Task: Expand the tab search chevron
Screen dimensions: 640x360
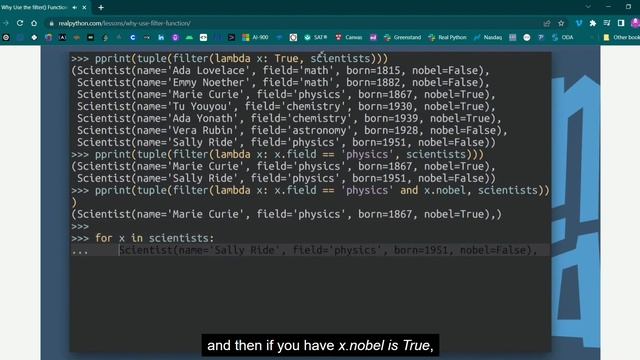Action: [588, 7]
